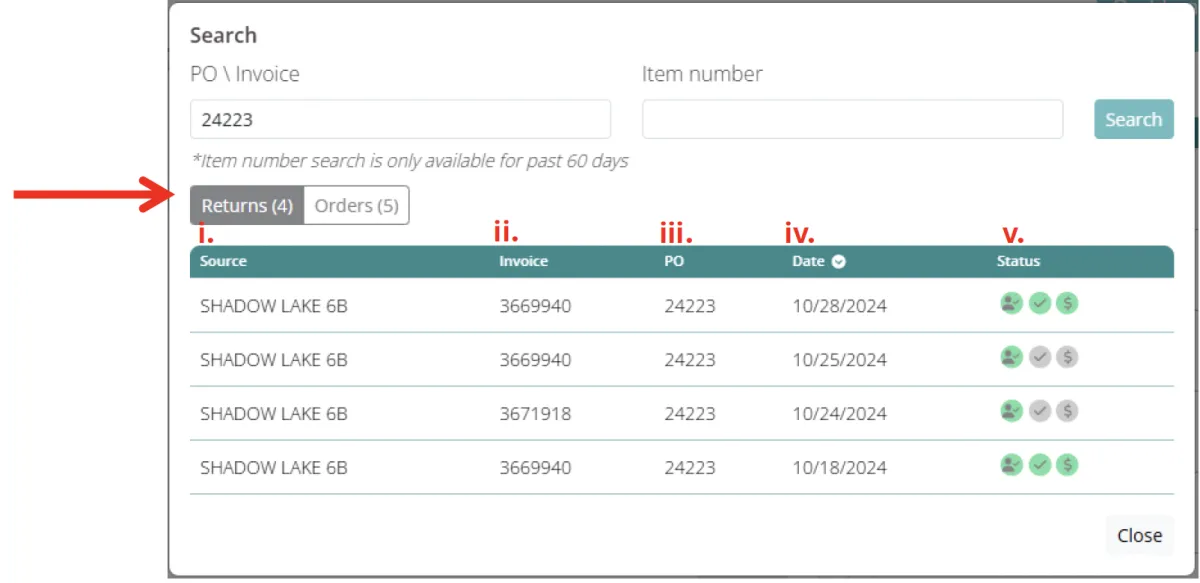The width and height of the screenshot is (1200, 583).
Task: Click the checkmark icon for the 10/28/2024 return
Action: click(x=1040, y=304)
